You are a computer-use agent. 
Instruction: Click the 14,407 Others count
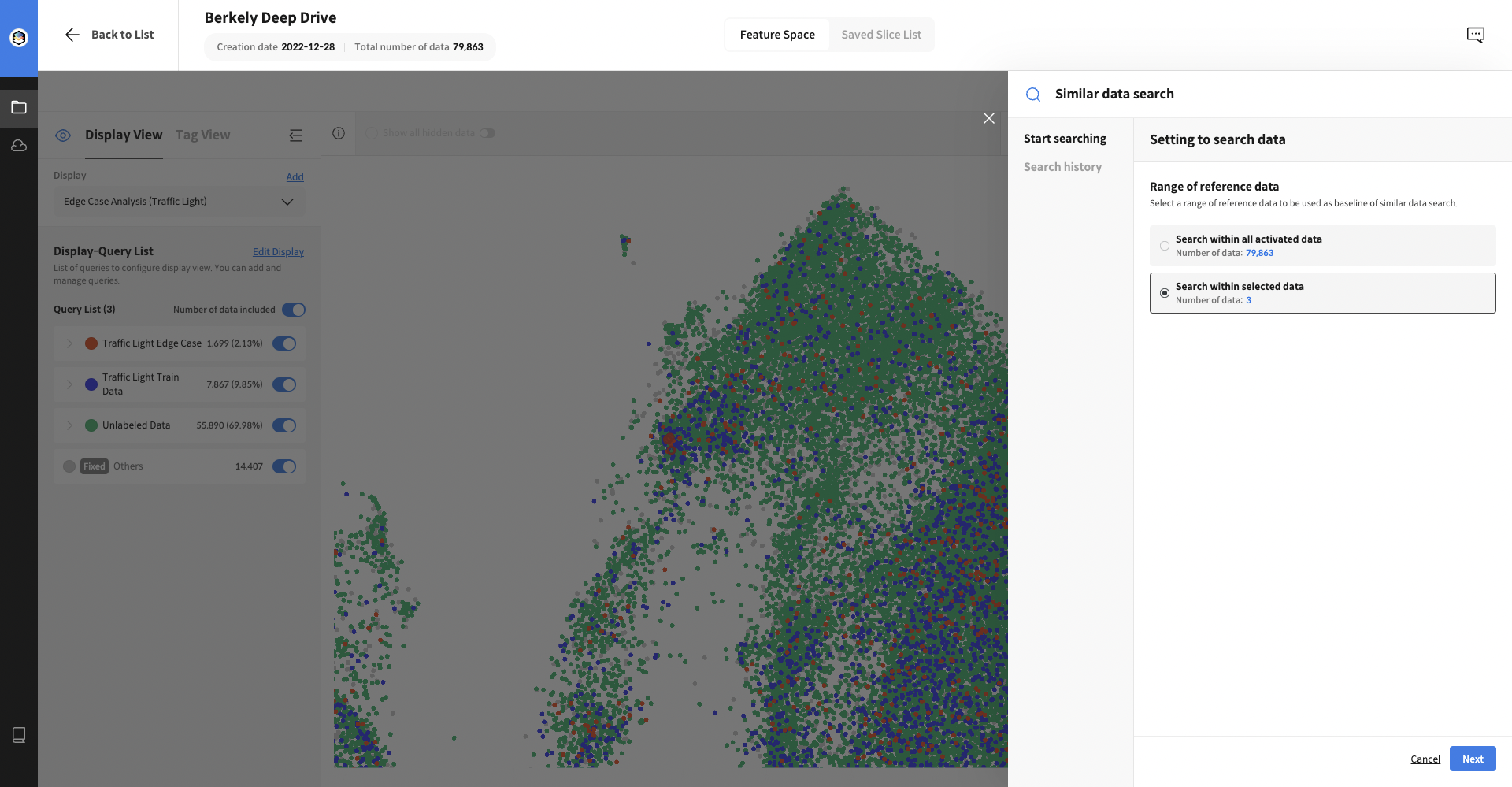pos(249,466)
